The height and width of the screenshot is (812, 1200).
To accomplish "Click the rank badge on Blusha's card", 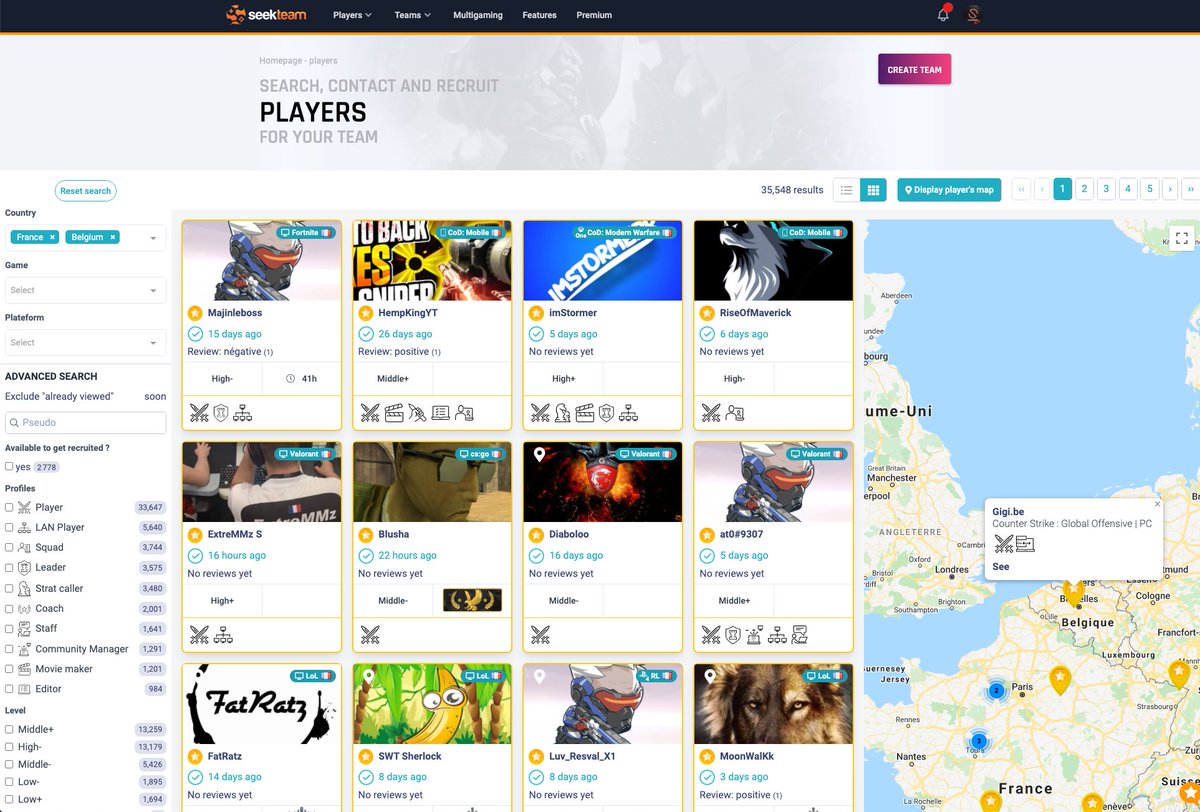I will coord(472,600).
